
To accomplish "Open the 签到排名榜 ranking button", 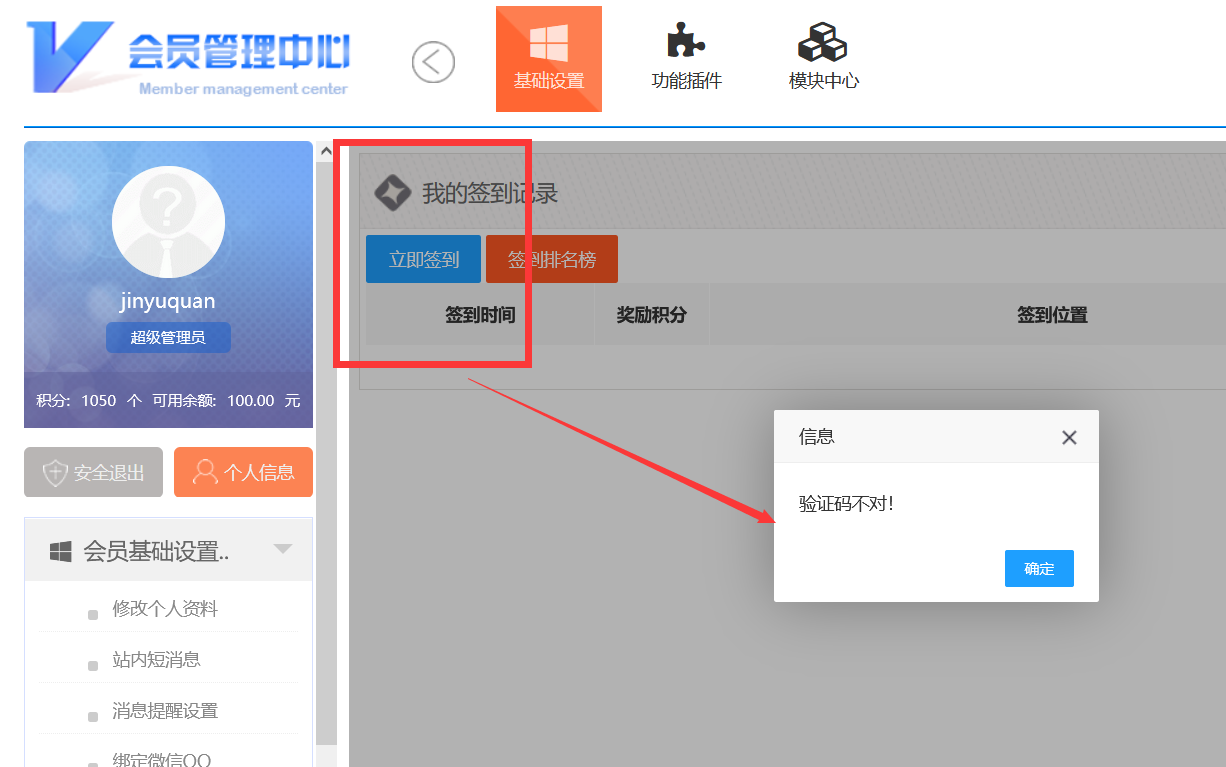I will pos(552,260).
